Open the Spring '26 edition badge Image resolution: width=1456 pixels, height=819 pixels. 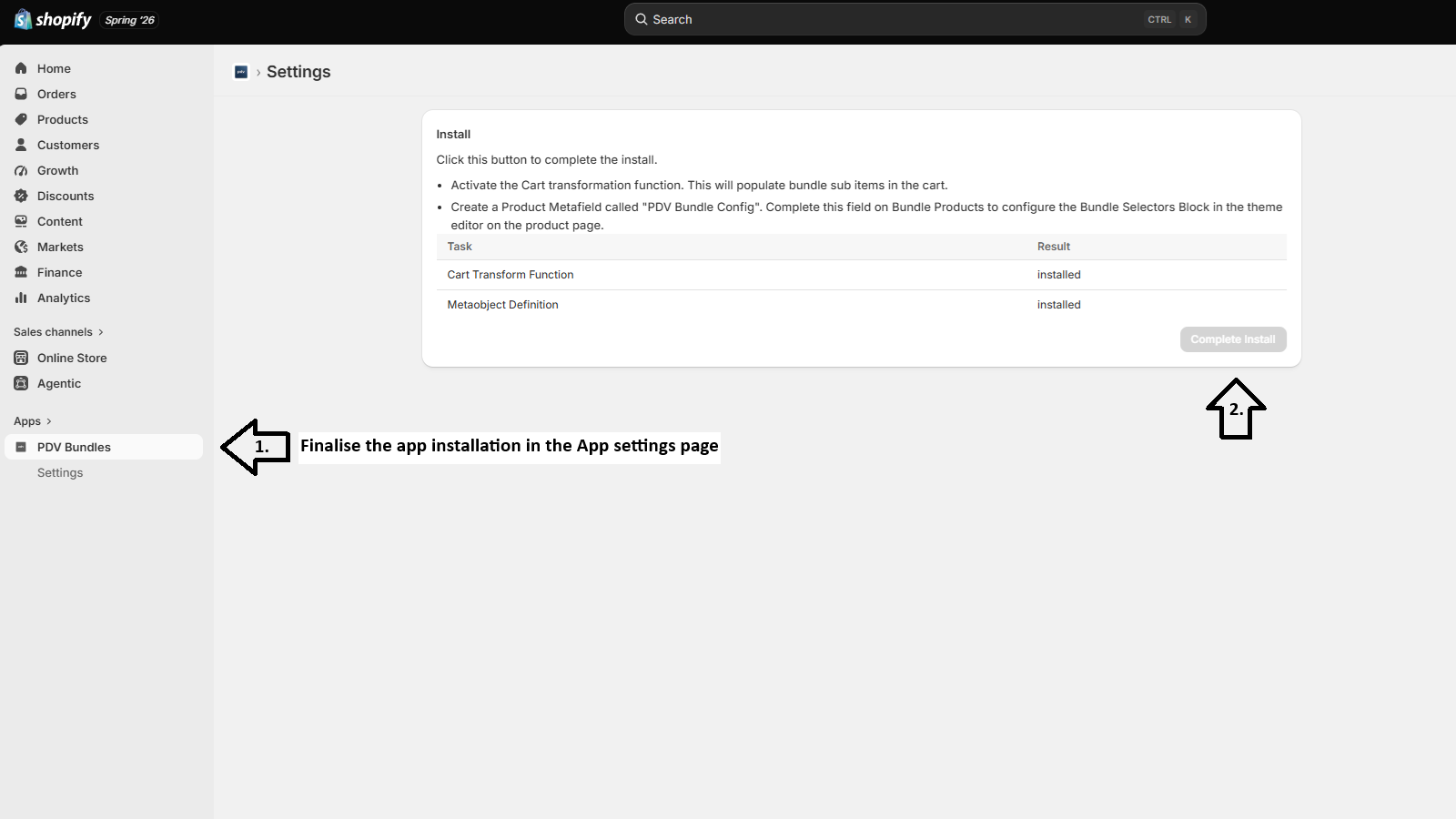coord(130,20)
